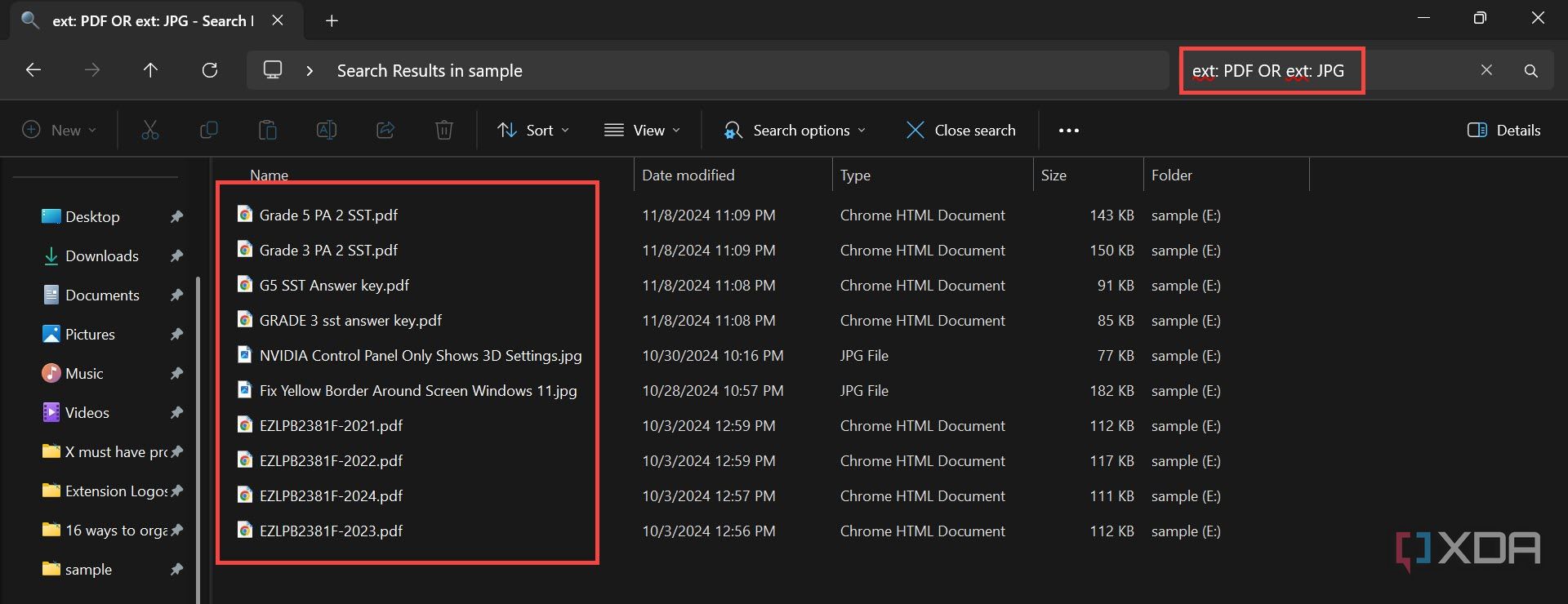Sort by the Type column header
1568x604 pixels.
click(855, 175)
